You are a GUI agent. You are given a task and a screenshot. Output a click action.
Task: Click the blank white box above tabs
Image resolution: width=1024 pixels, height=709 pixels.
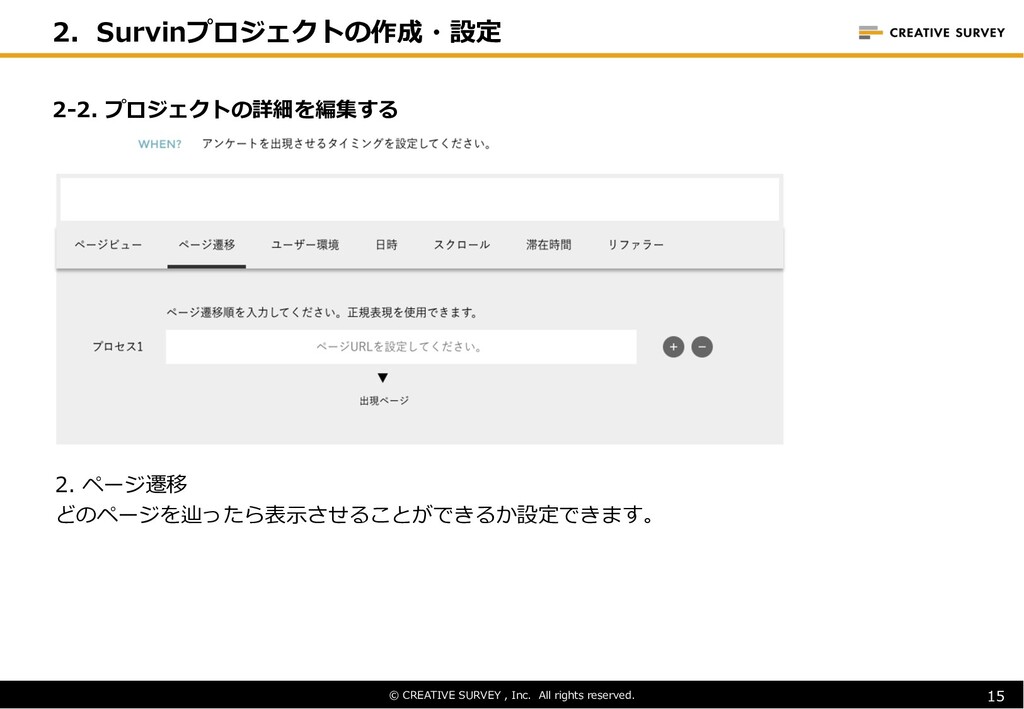[x=420, y=199]
